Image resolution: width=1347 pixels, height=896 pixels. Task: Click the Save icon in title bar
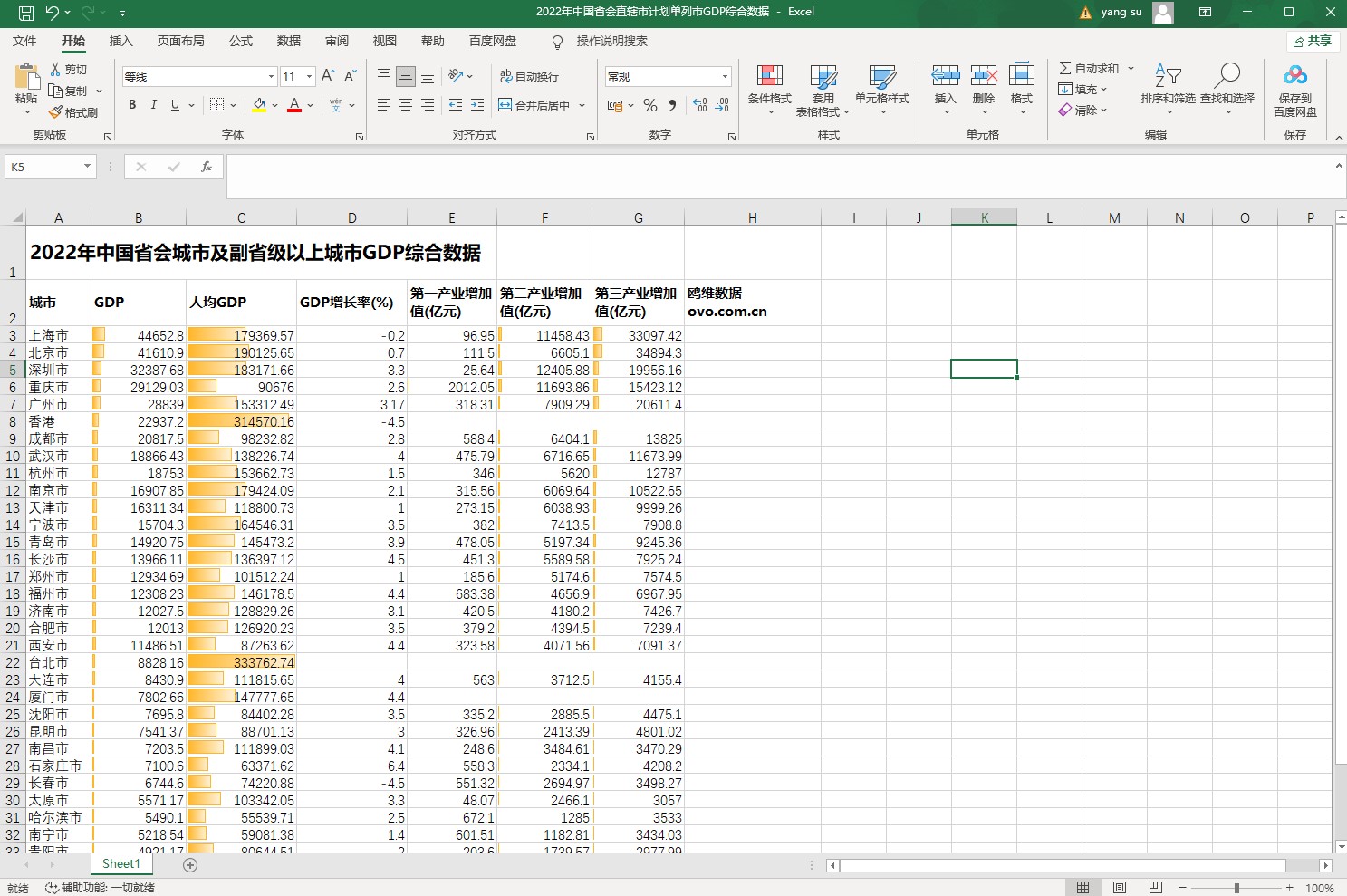pos(26,13)
